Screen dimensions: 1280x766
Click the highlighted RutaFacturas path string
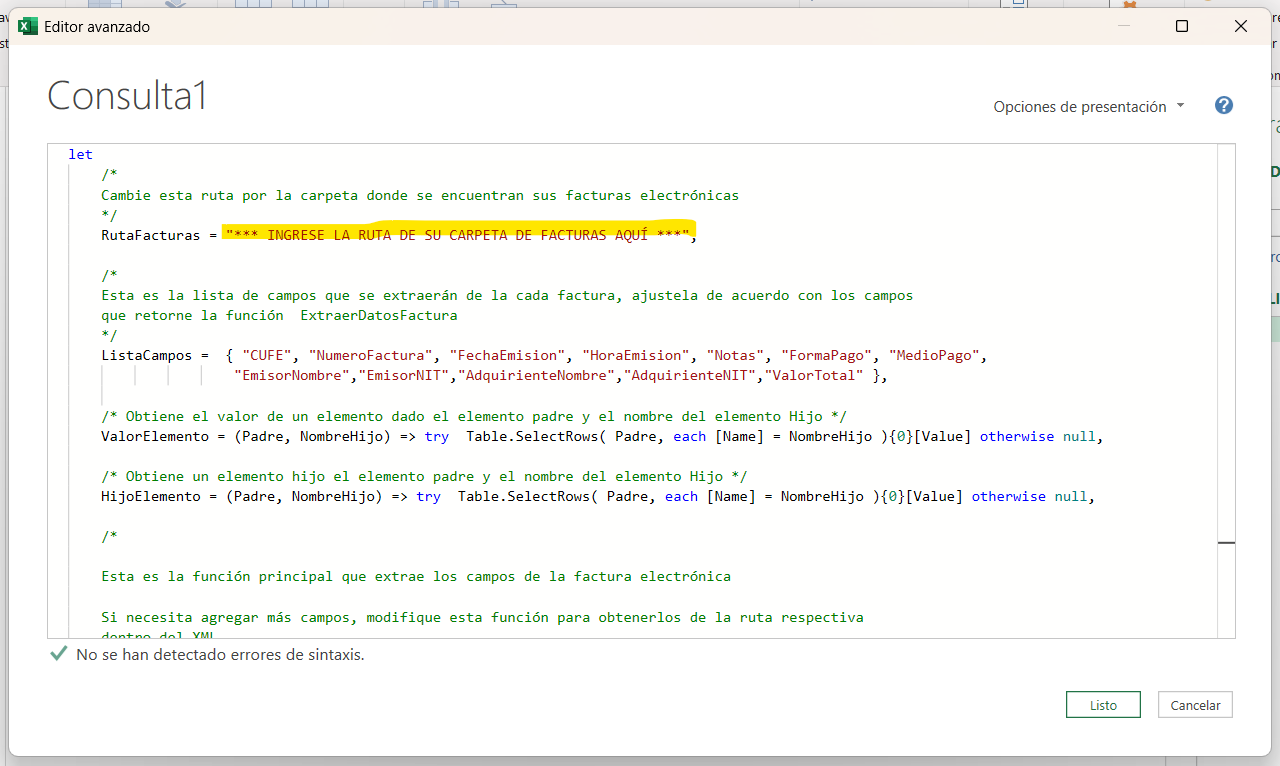click(458, 235)
